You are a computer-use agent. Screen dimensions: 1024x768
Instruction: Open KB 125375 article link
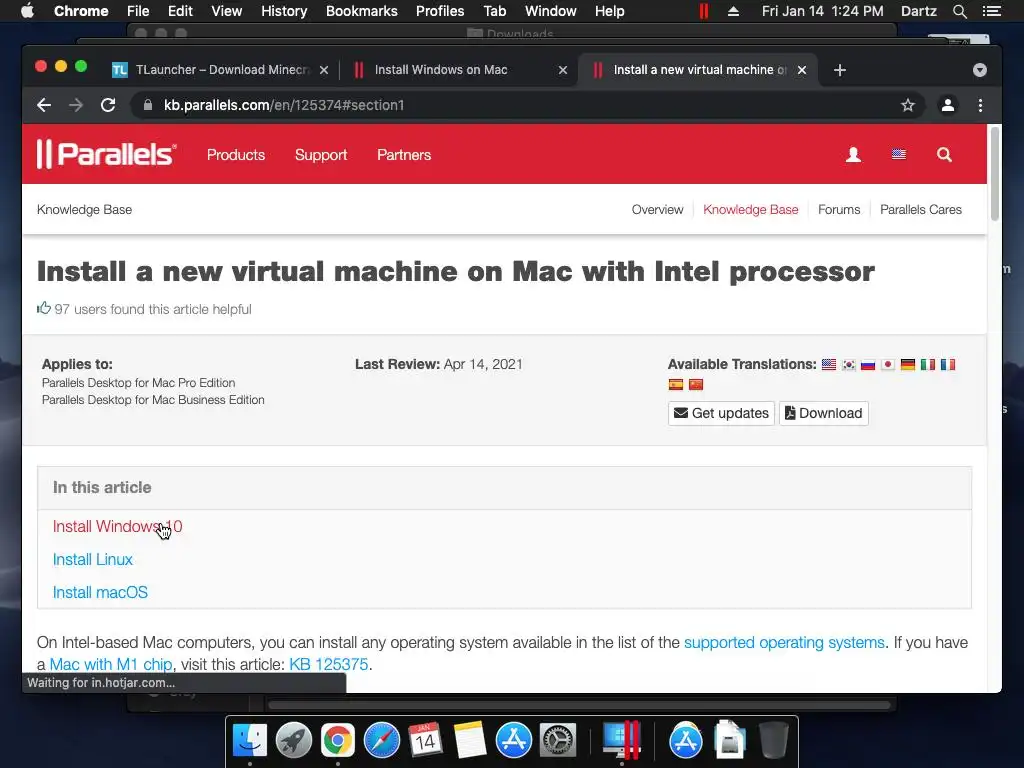pyautogui.click(x=328, y=665)
